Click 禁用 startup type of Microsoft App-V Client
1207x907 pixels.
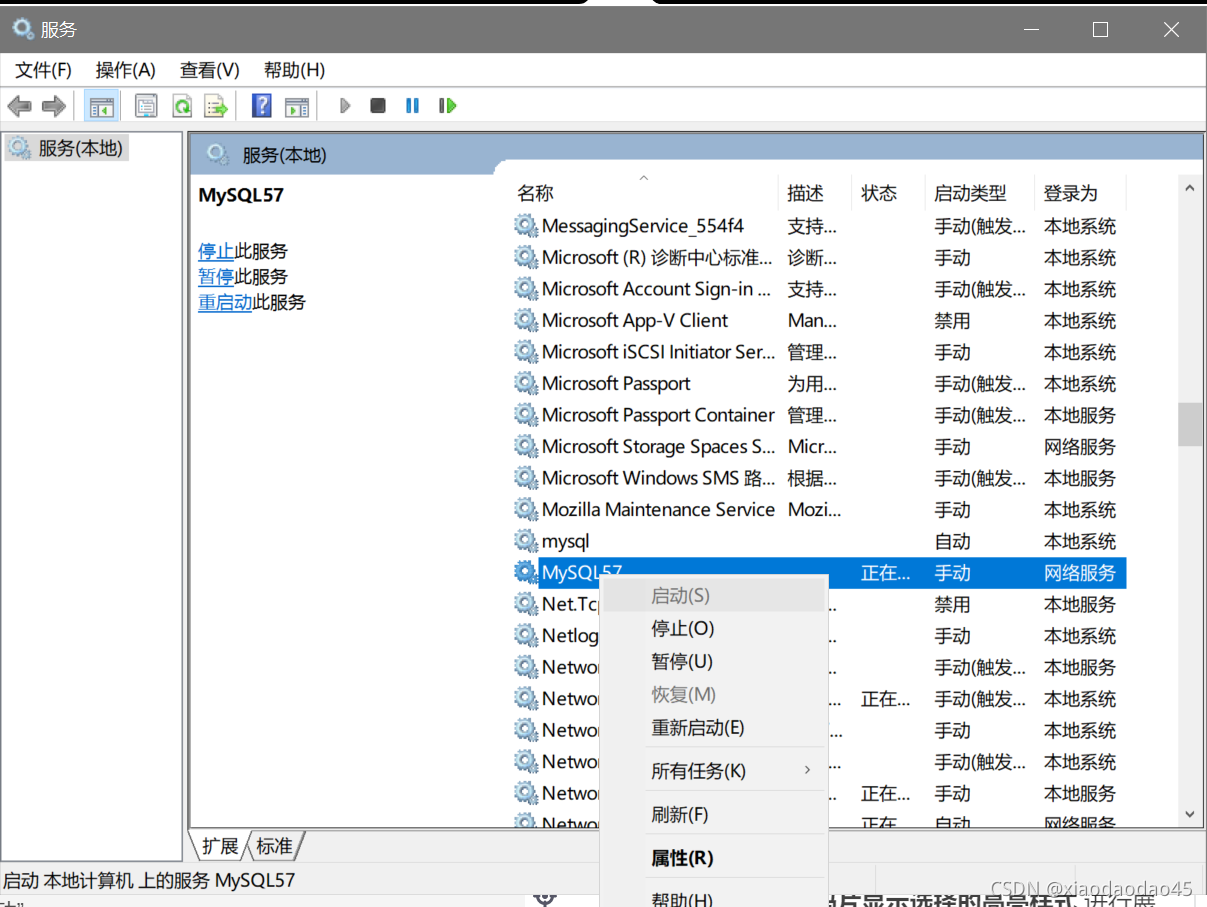[952, 320]
